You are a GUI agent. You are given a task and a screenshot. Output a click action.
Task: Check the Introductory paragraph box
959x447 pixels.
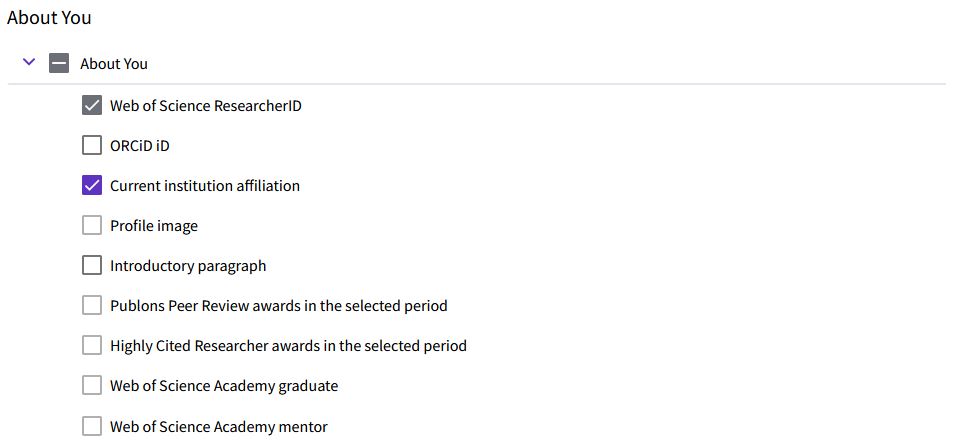[92, 265]
